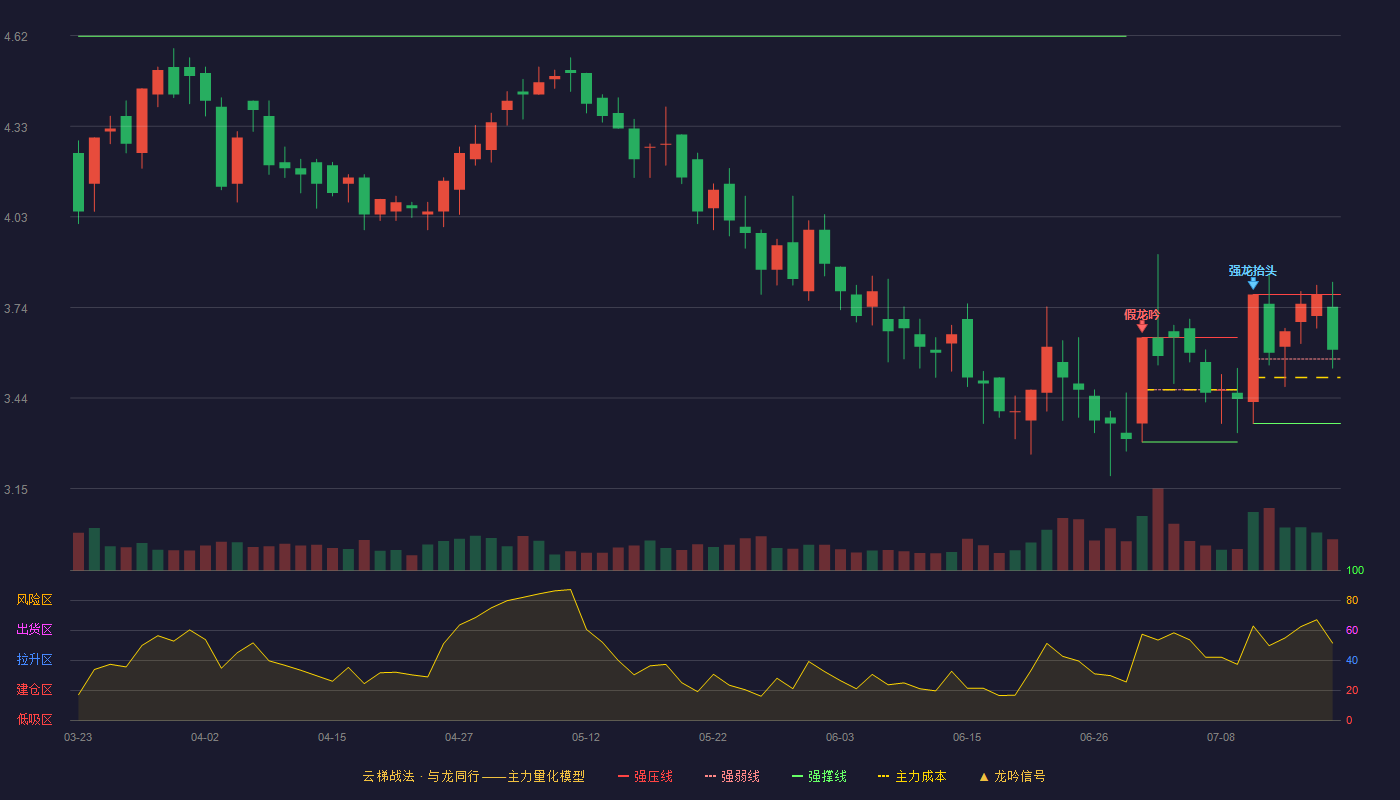1400x800 pixels.
Task: Toggle the 主力成本 legend entry
Action: point(912,776)
